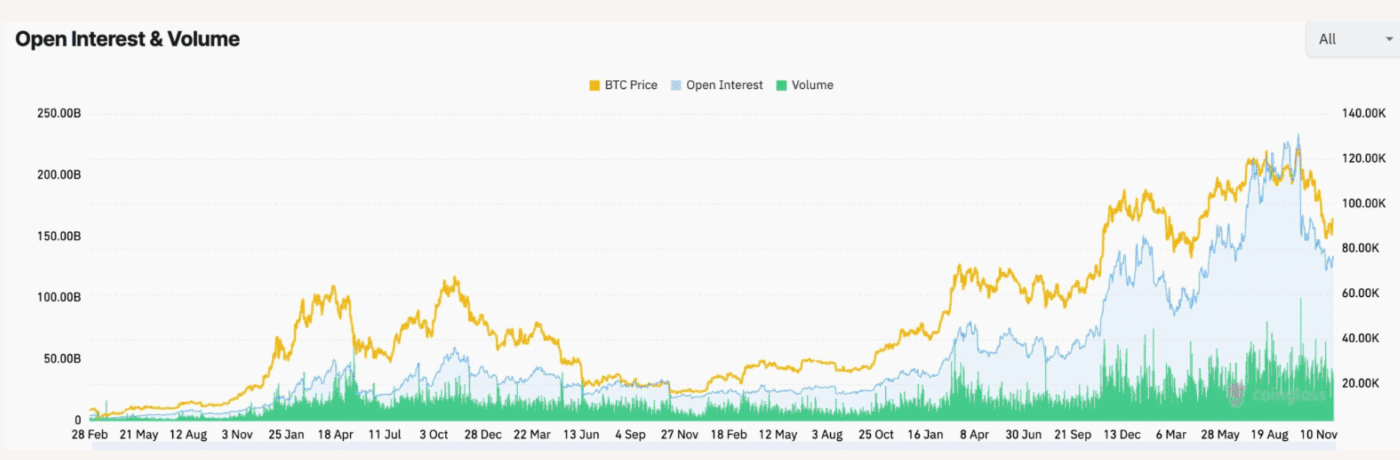
Task: Click the dropdown arrow beside All
Action: [1388, 39]
